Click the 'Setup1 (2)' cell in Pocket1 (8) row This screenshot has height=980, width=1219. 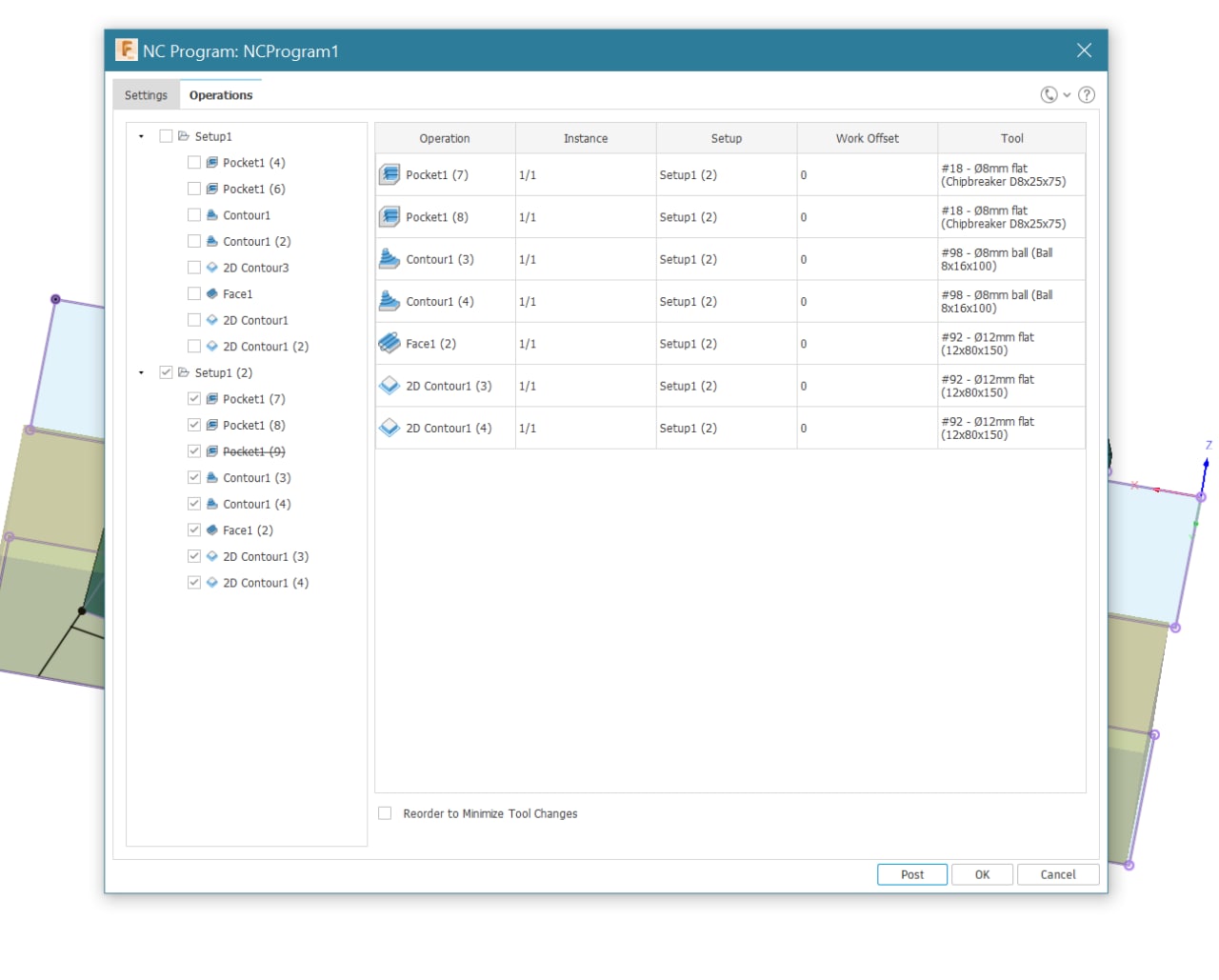point(727,217)
